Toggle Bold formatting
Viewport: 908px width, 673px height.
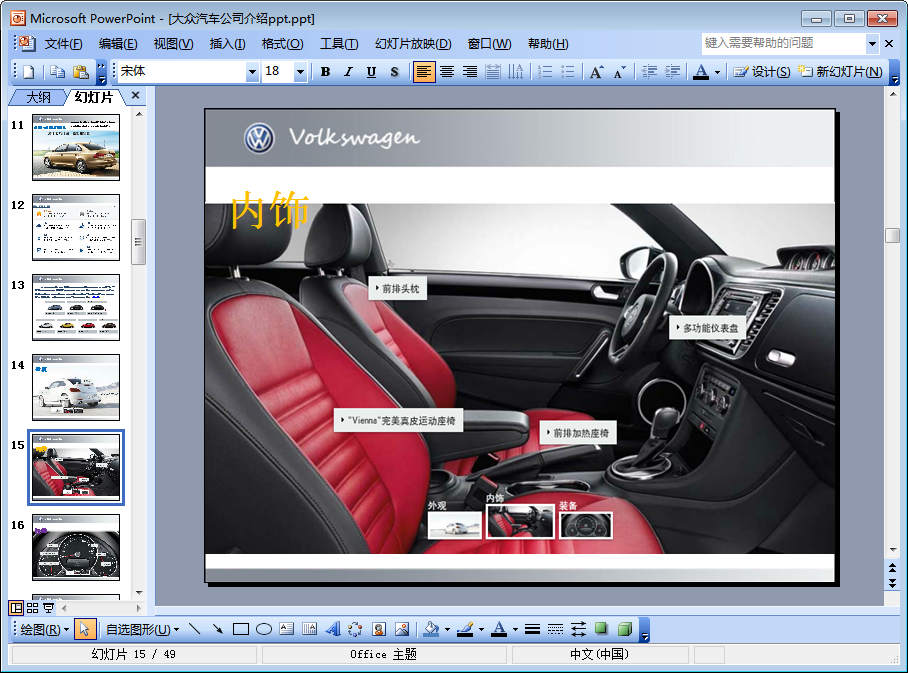pyautogui.click(x=325, y=72)
